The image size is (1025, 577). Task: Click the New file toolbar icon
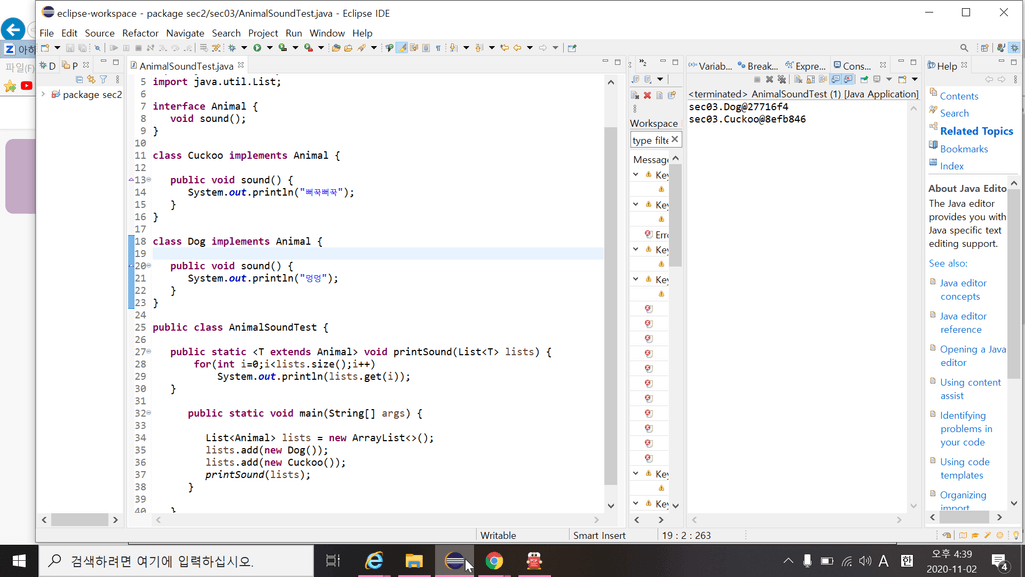point(44,48)
